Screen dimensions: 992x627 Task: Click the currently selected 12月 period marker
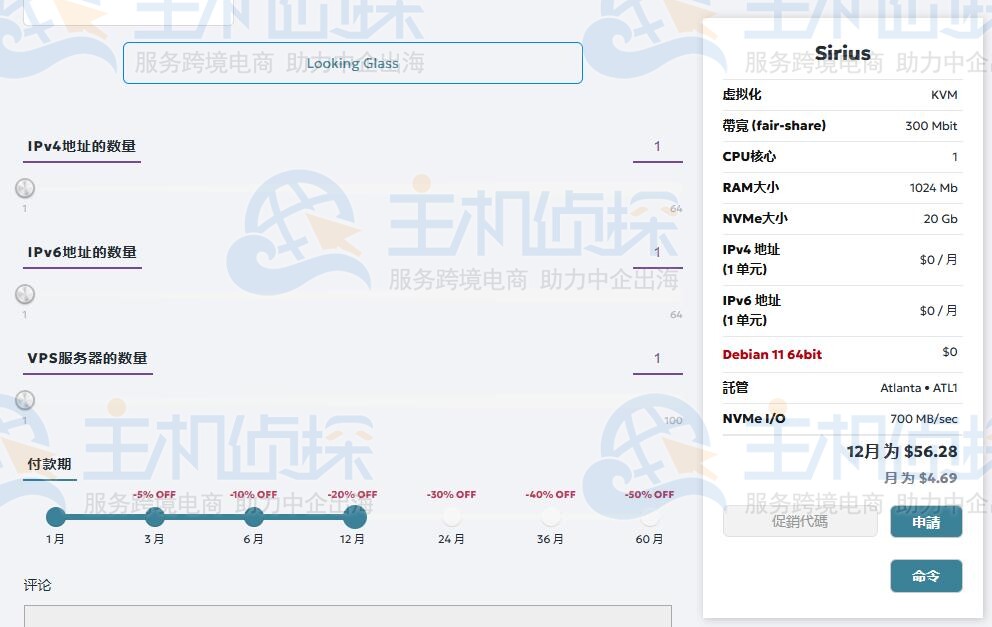353,517
